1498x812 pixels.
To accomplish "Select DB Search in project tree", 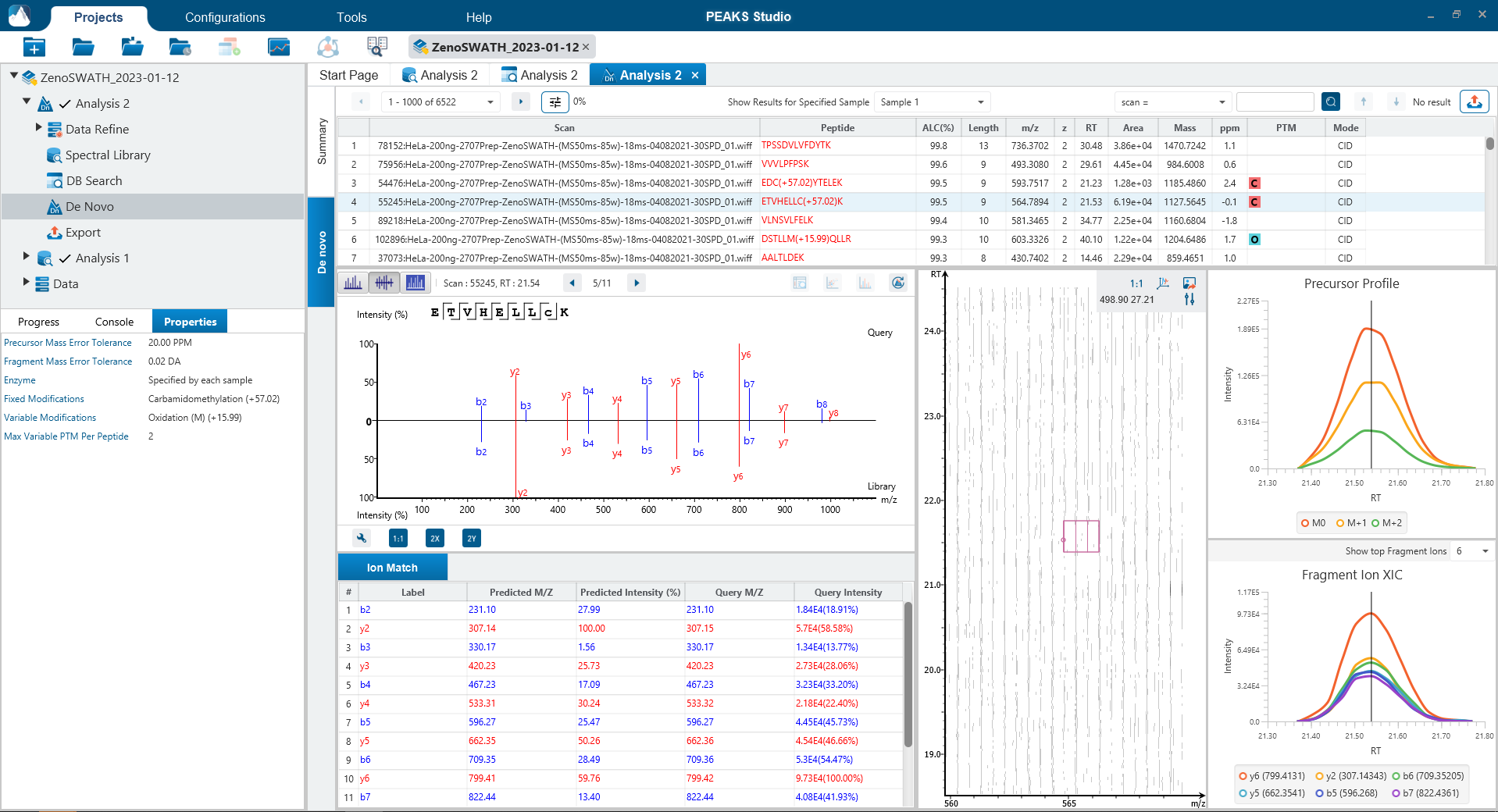I will click(94, 181).
